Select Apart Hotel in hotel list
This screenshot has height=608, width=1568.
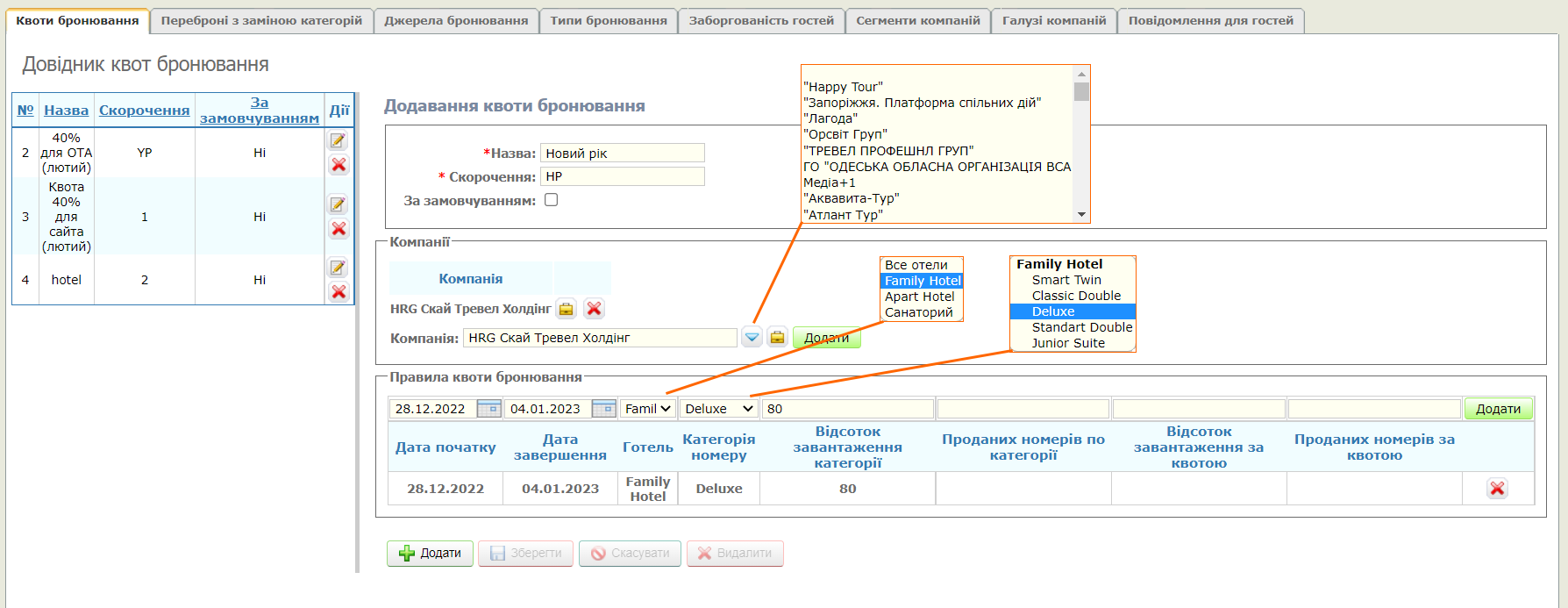point(919,297)
